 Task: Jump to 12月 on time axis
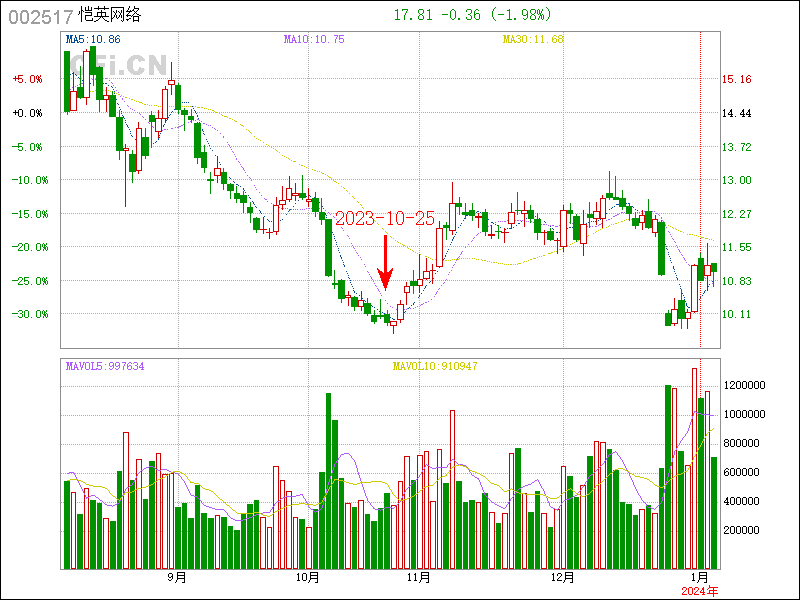[563, 577]
